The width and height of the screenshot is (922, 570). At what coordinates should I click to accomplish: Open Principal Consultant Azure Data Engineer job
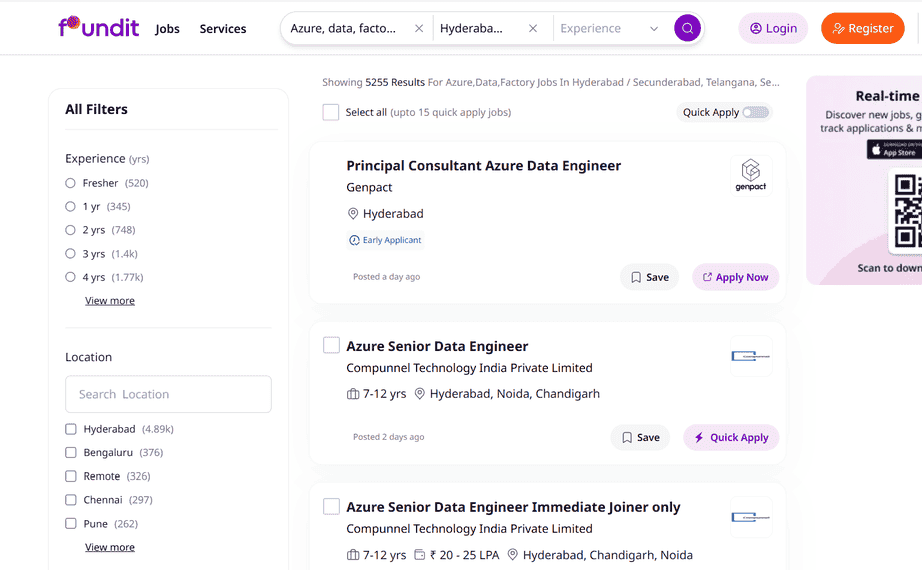483,166
